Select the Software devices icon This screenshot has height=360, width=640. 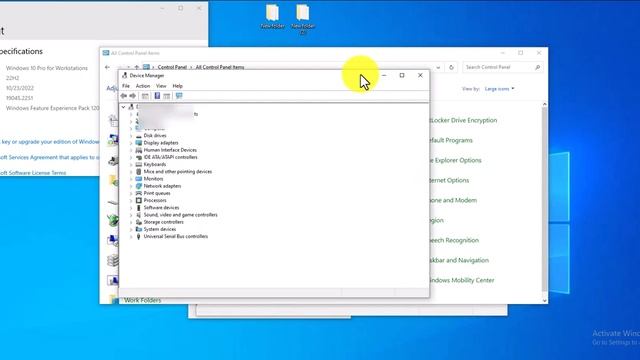point(138,208)
